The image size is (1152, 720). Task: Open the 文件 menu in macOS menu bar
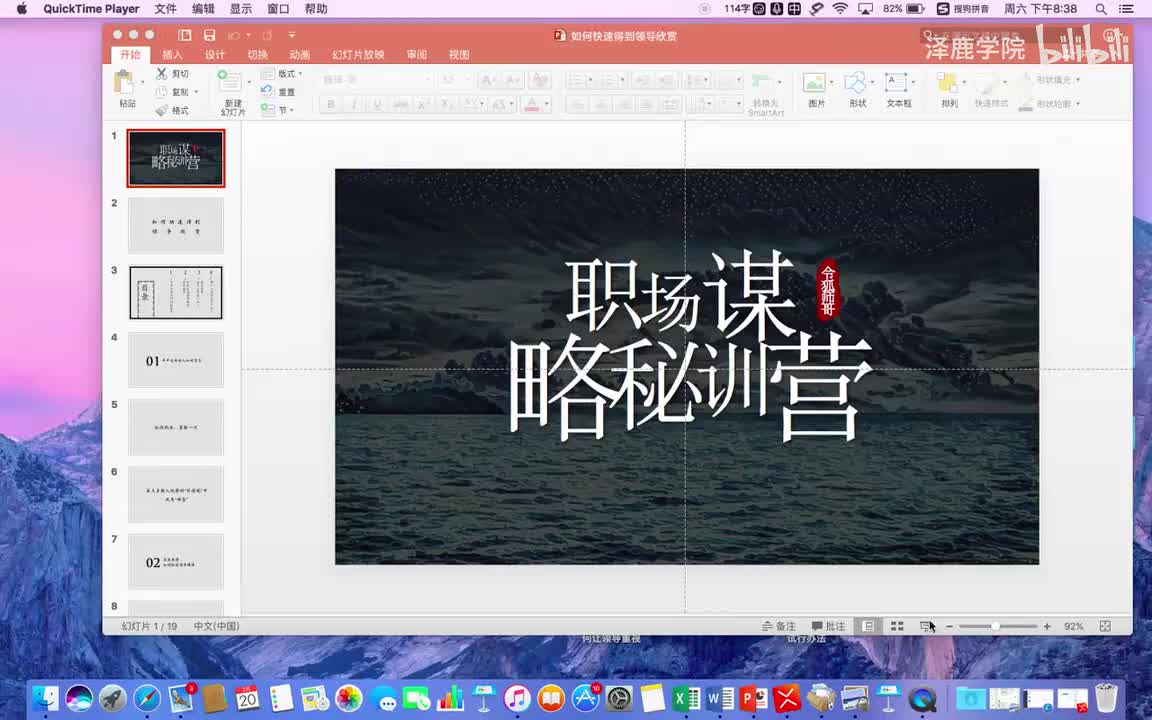coord(165,9)
